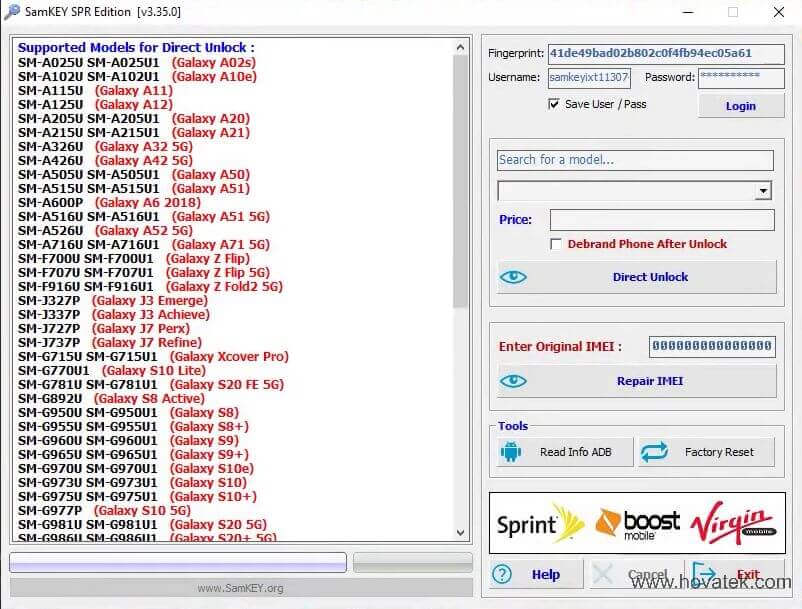Viewport: 802px width, 609px height.
Task: Click the www.SamKEY.org link
Action: pos(240,588)
